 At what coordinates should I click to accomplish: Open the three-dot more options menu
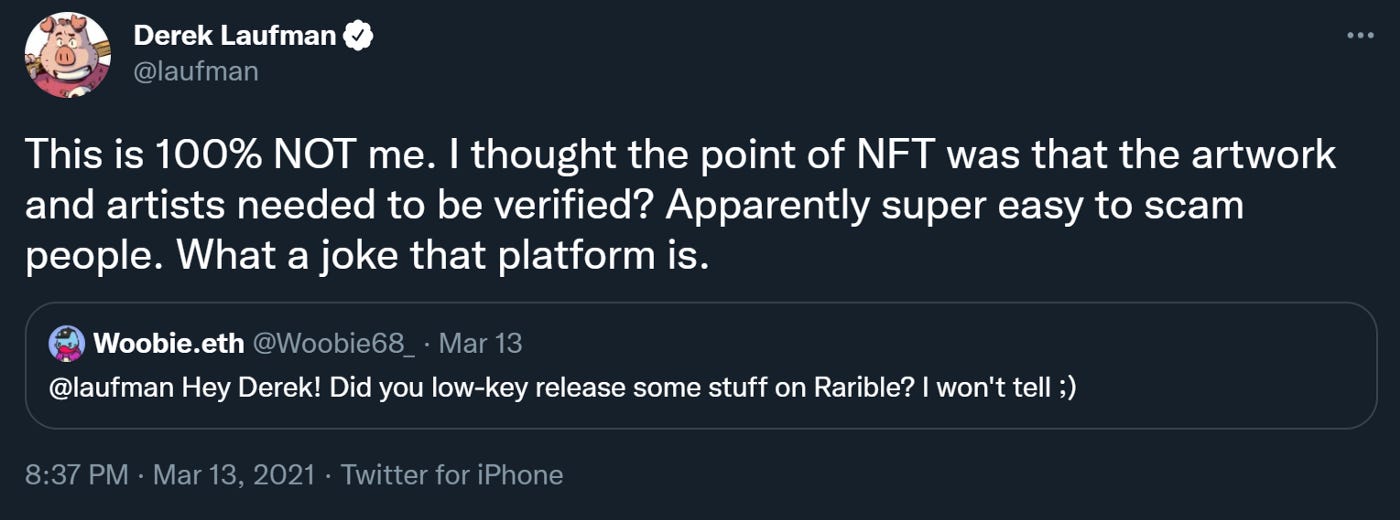(1360, 36)
